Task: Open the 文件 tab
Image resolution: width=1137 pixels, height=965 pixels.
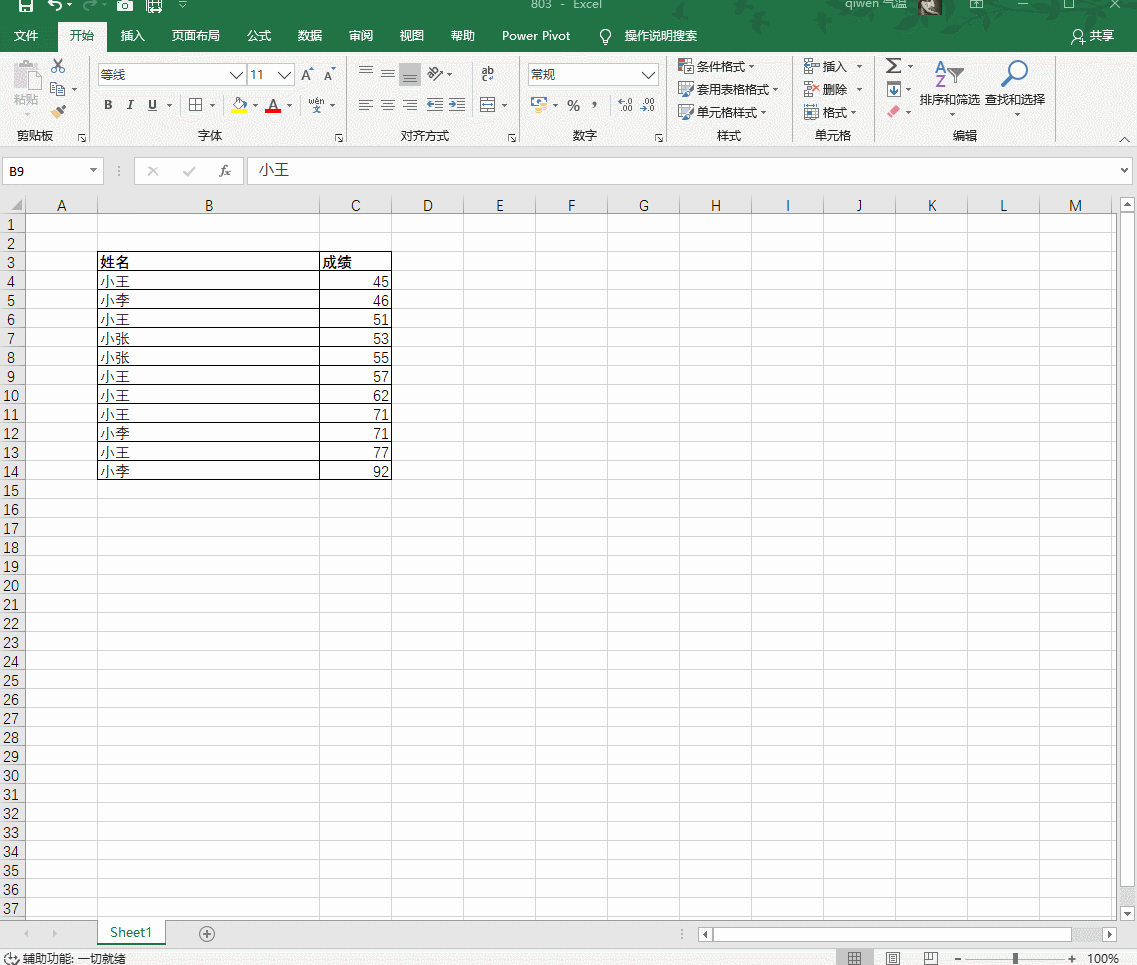Action: (26, 36)
